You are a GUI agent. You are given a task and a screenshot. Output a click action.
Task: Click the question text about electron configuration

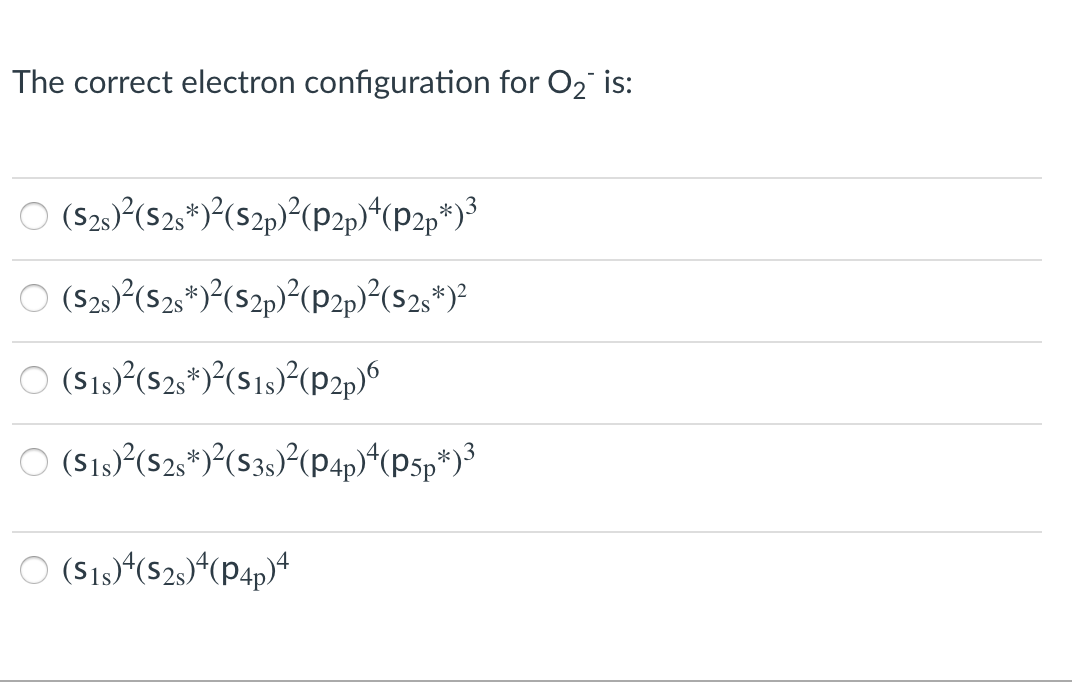pyautogui.click(x=322, y=83)
